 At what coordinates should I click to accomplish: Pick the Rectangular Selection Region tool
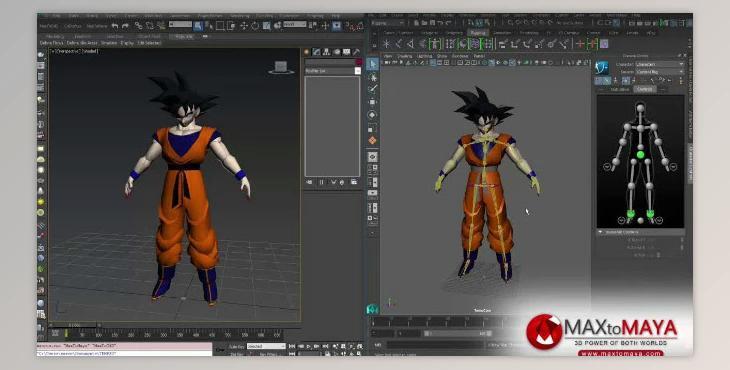tap(220, 26)
